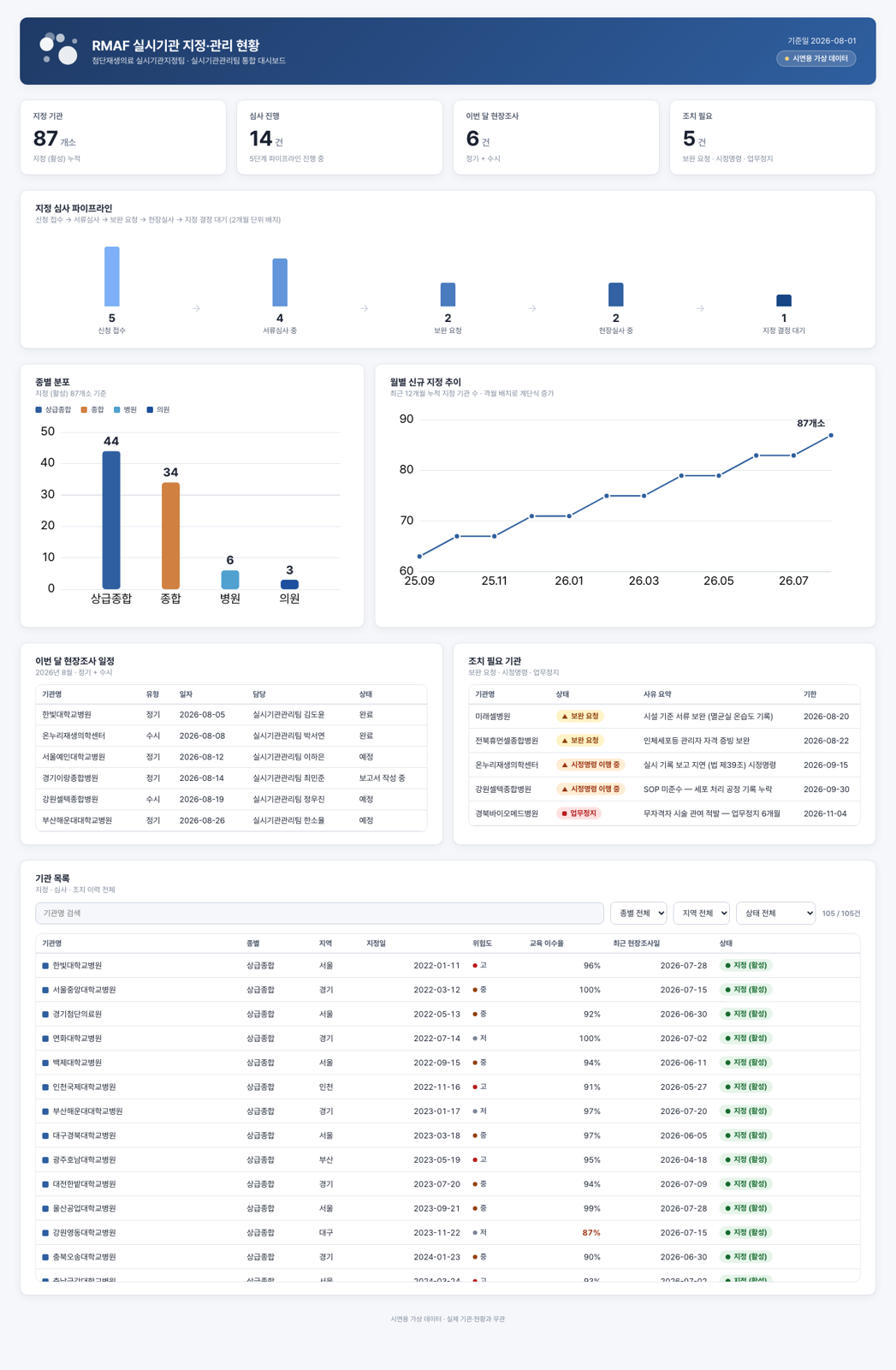896x1370 pixels.
Task: Click the 지정 (활성) badge for 백제대학교병원
Action: click(x=746, y=1063)
